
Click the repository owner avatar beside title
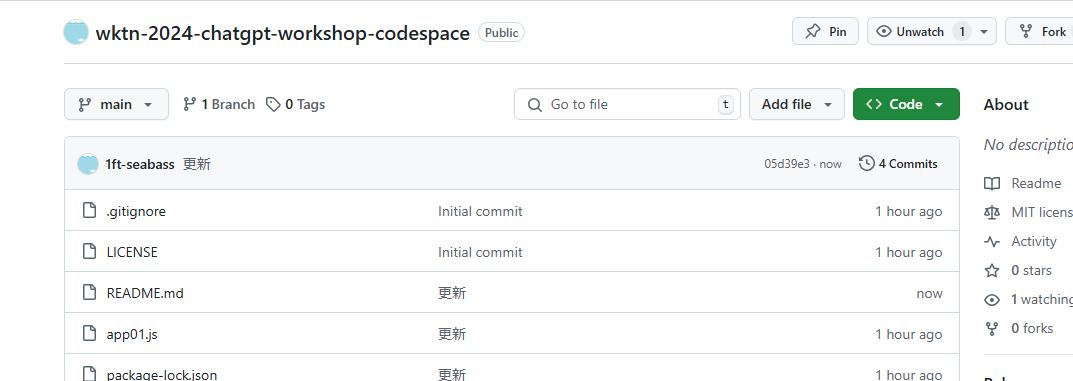(76, 32)
